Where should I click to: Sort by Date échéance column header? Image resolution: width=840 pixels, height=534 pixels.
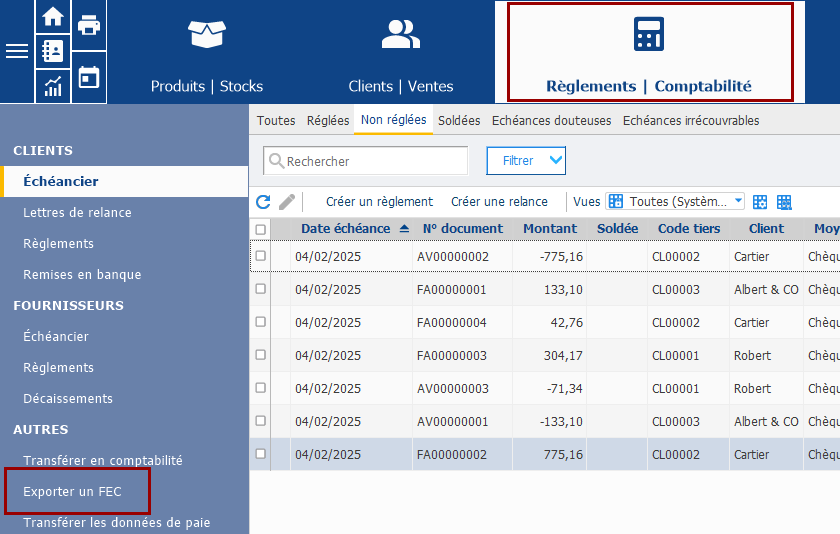[346, 229]
